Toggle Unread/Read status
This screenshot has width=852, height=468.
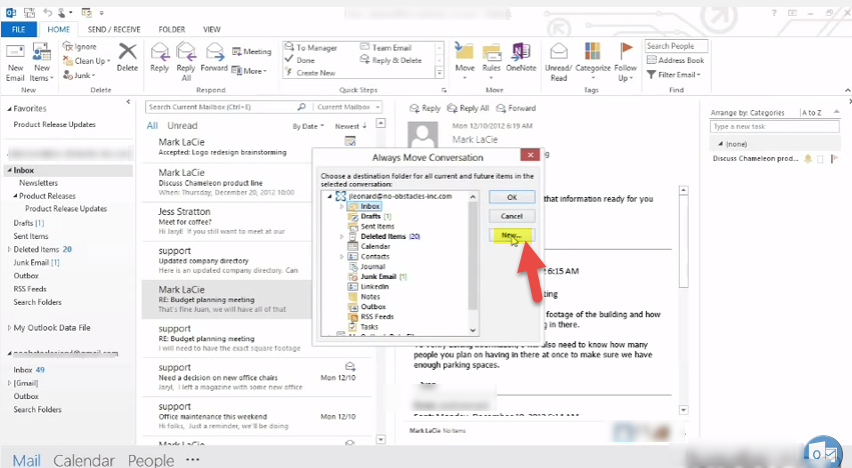pos(559,62)
